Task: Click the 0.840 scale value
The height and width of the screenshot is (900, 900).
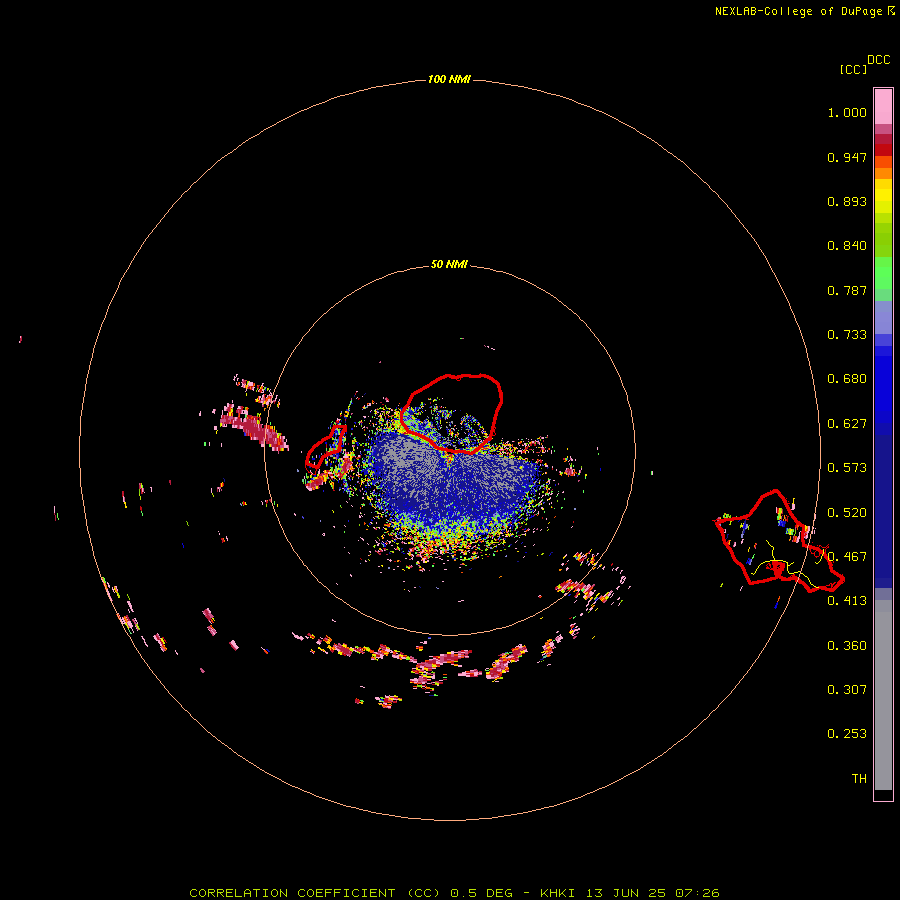Action: [847, 246]
